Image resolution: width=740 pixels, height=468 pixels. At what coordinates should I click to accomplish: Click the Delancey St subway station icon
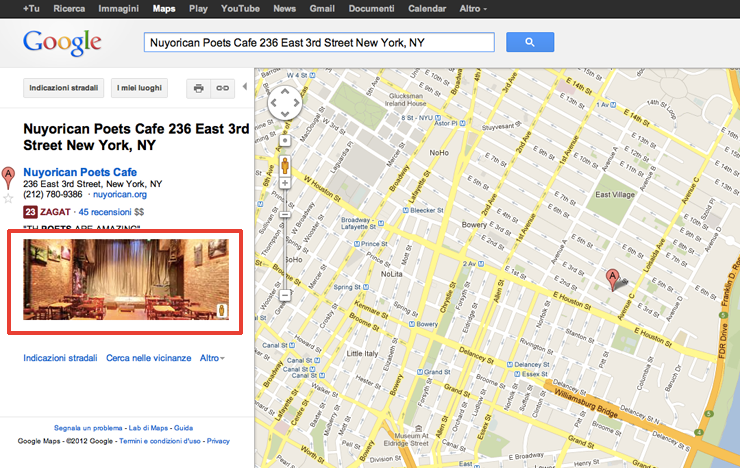pyautogui.click(x=510, y=364)
